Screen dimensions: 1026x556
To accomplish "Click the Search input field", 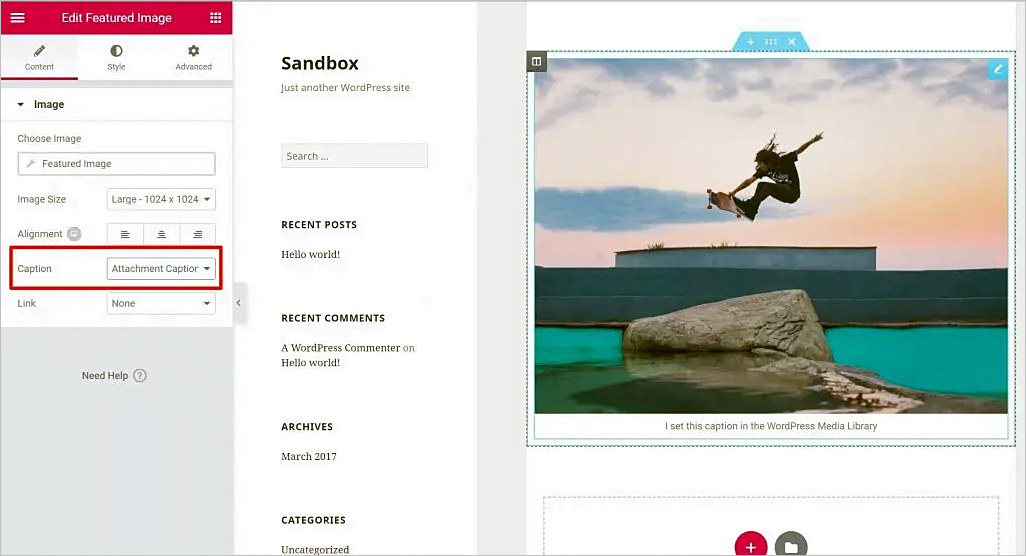I will tap(354, 156).
